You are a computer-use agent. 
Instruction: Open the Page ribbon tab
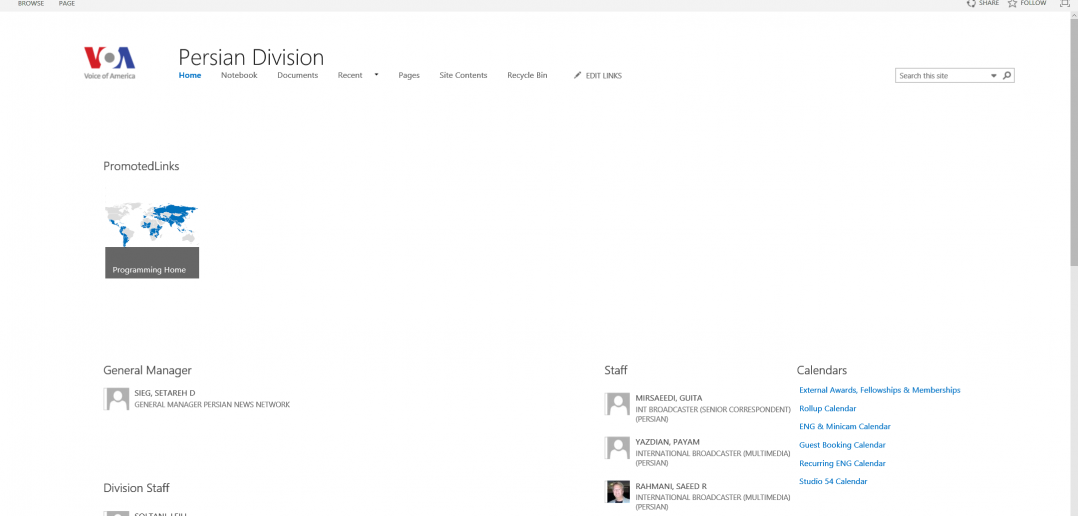(67, 3)
